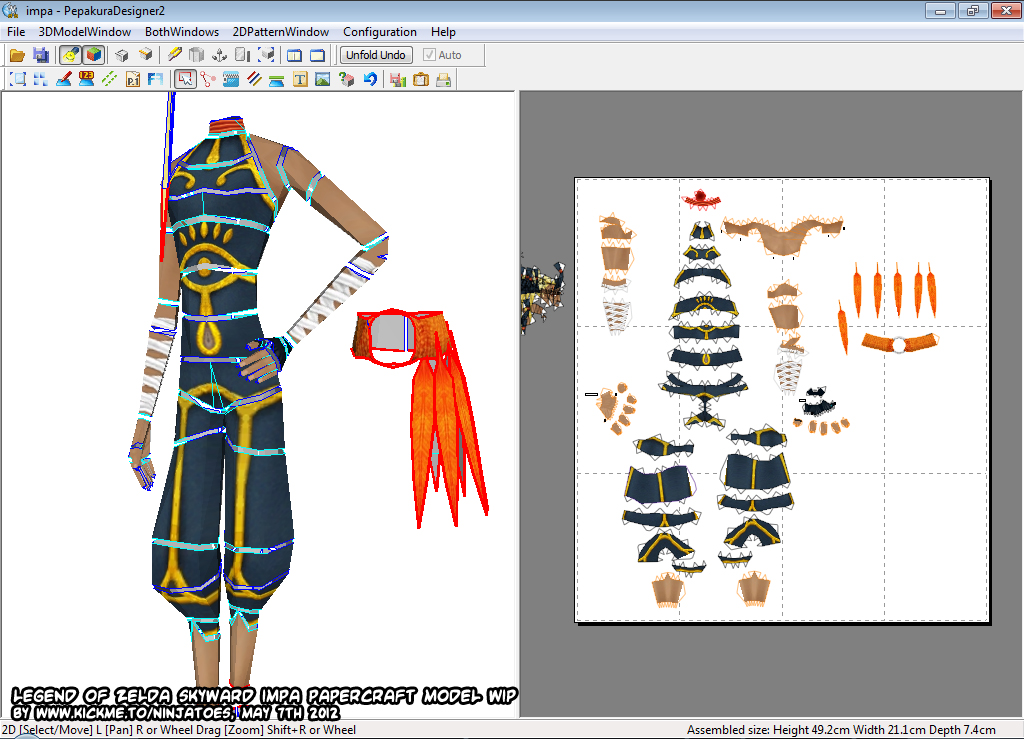Switch to two-pane window layout icon

295,55
